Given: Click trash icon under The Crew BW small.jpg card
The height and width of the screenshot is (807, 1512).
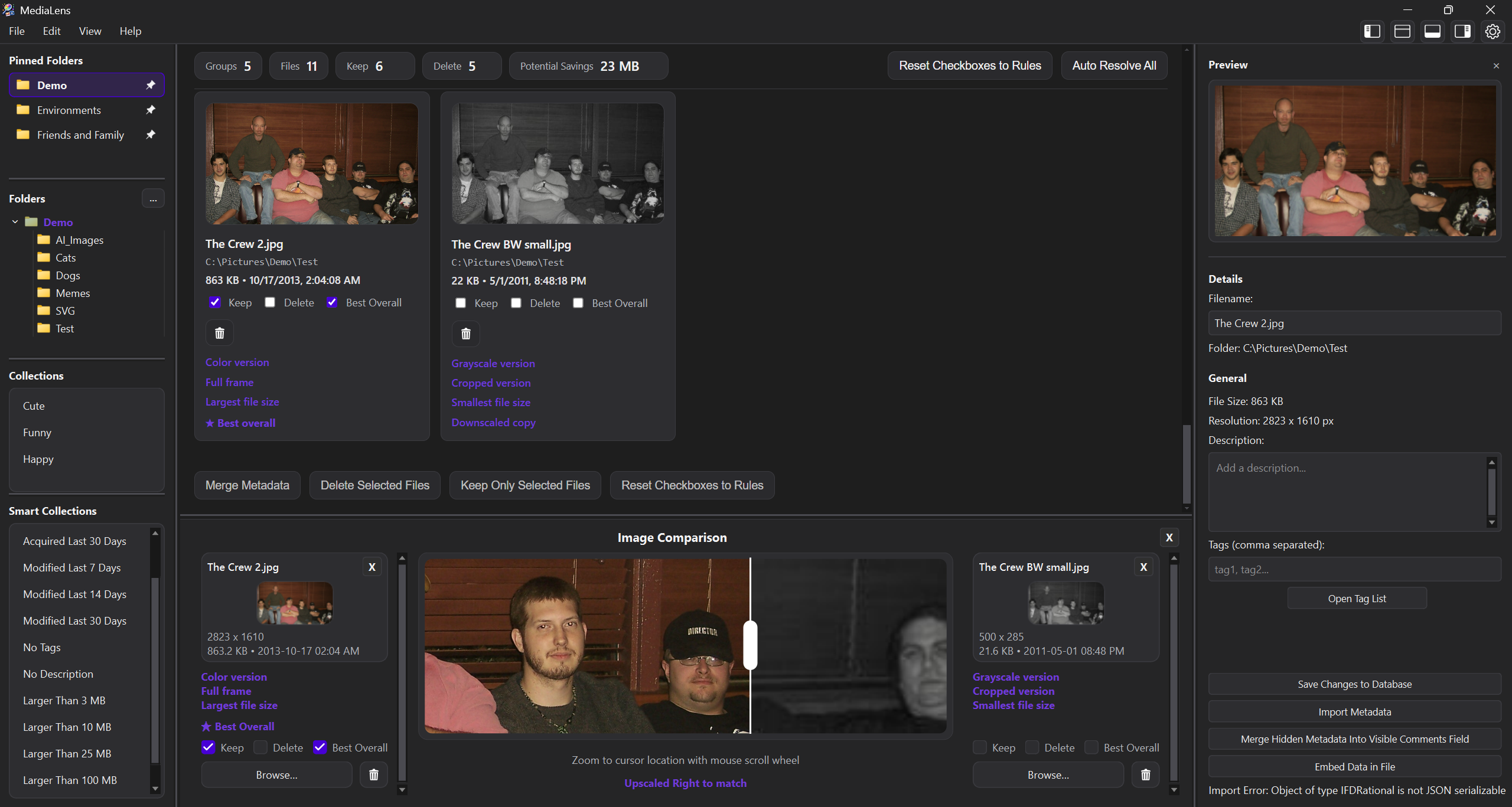Looking at the screenshot, I should tap(466, 334).
